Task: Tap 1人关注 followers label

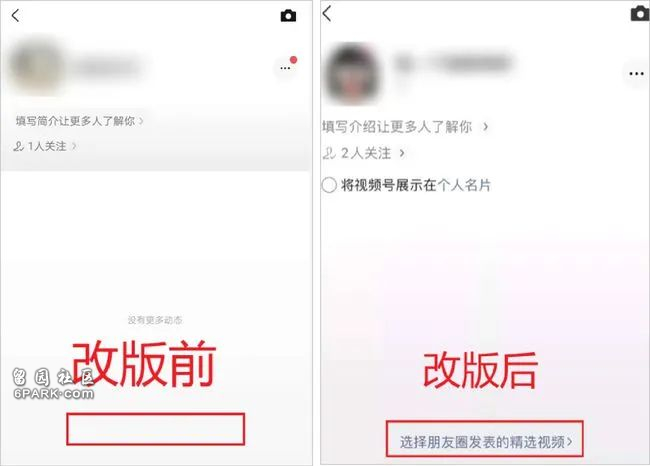Action: point(47,146)
